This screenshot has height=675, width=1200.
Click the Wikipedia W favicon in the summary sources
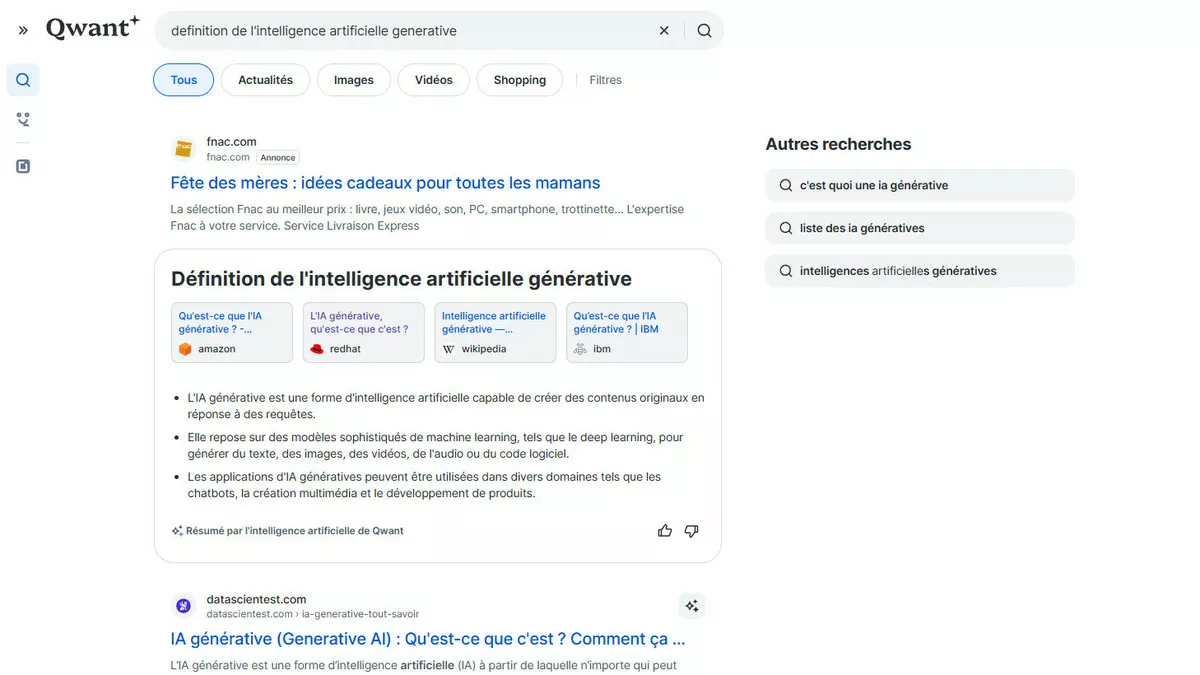click(x=449, y=348)
